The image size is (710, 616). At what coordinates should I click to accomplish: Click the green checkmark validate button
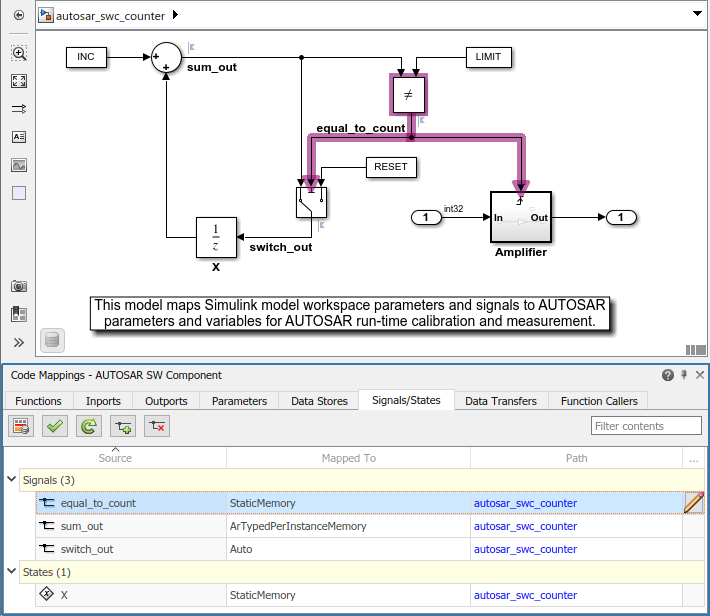point(55,426)
